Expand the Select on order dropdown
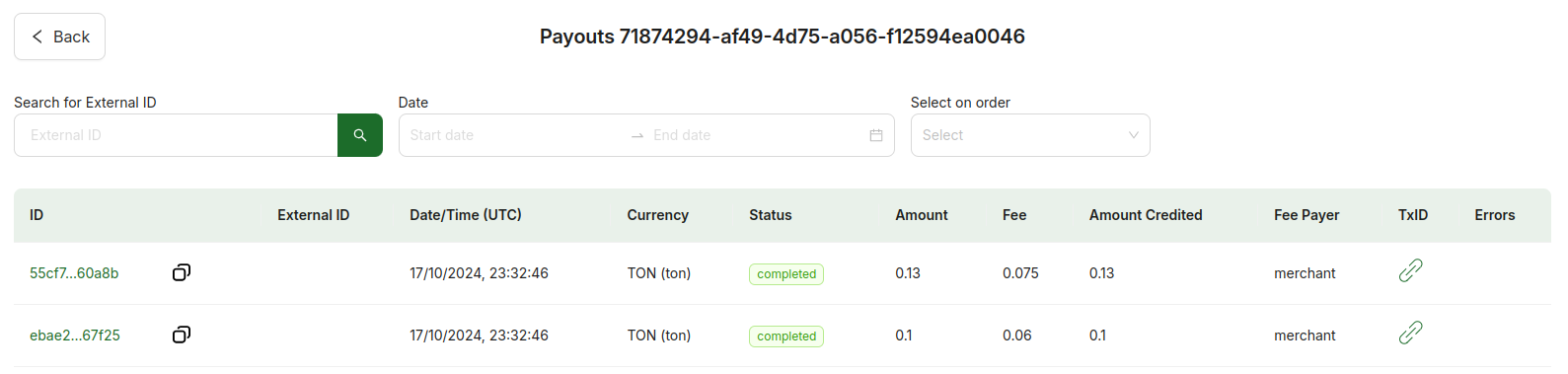The image size is (1568, 374). [1030, 135]
